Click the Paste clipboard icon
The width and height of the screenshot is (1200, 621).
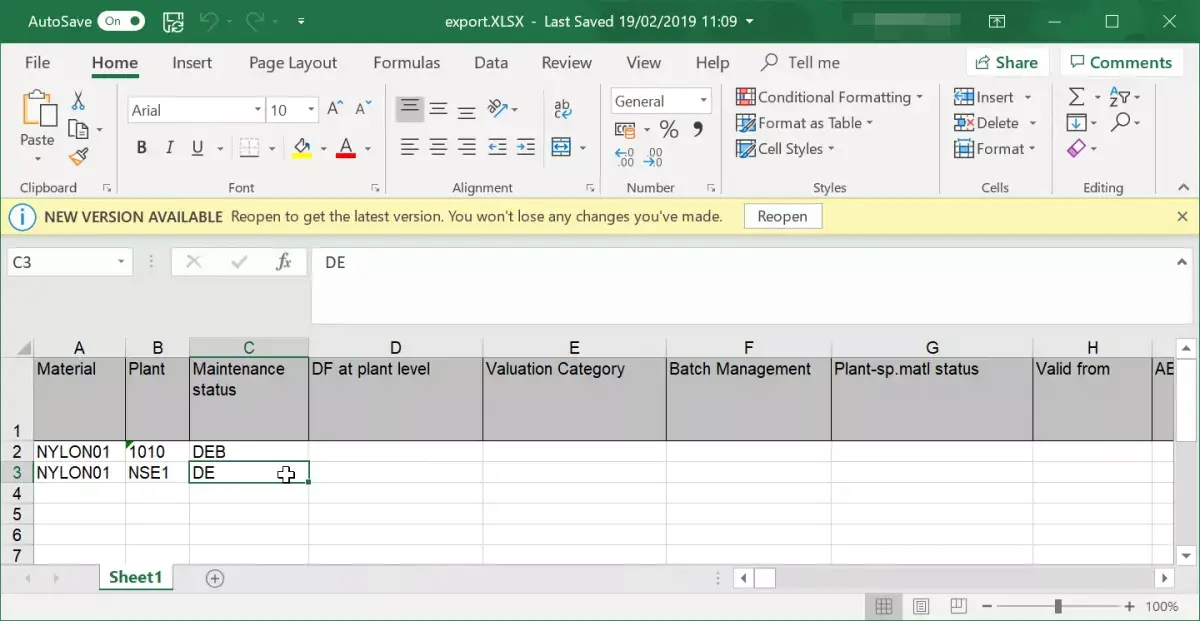38,110
